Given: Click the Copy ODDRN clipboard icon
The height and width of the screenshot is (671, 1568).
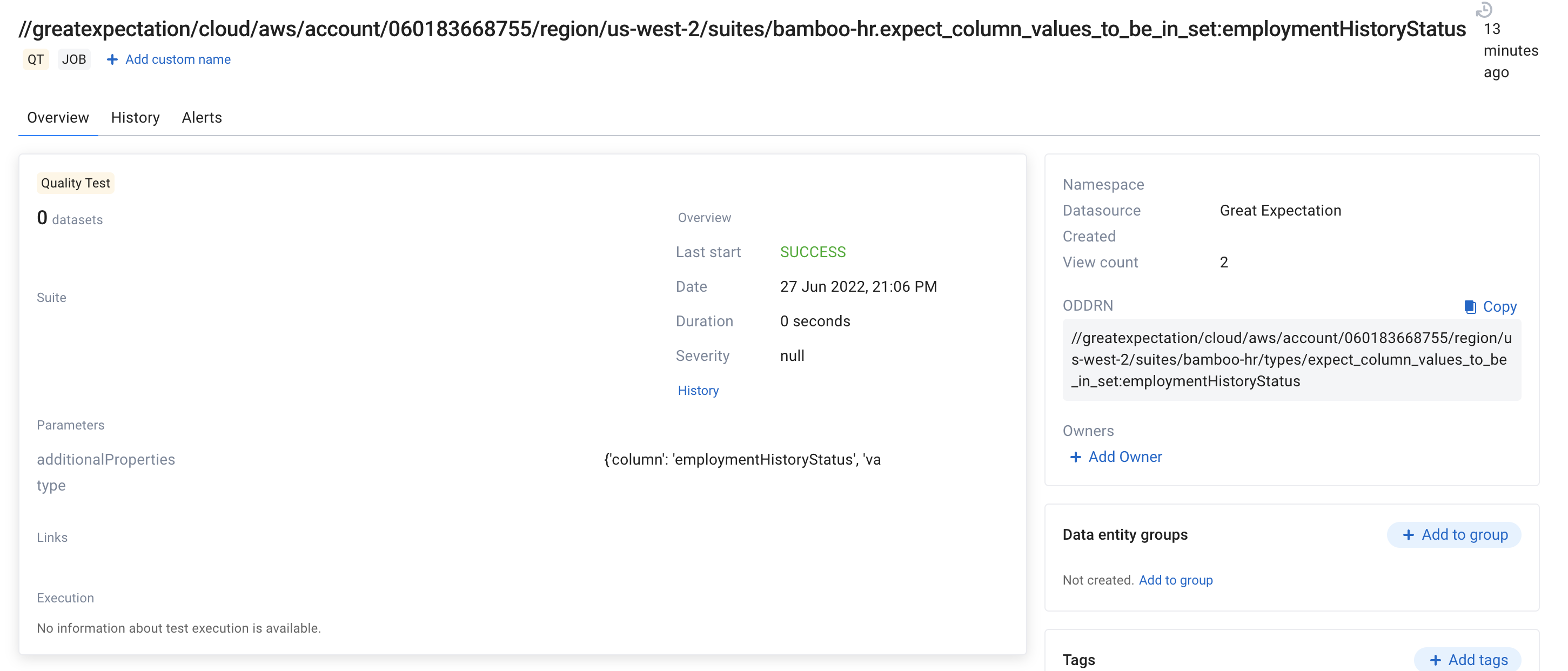Looking at the screenshot, I should point(1470,307).
